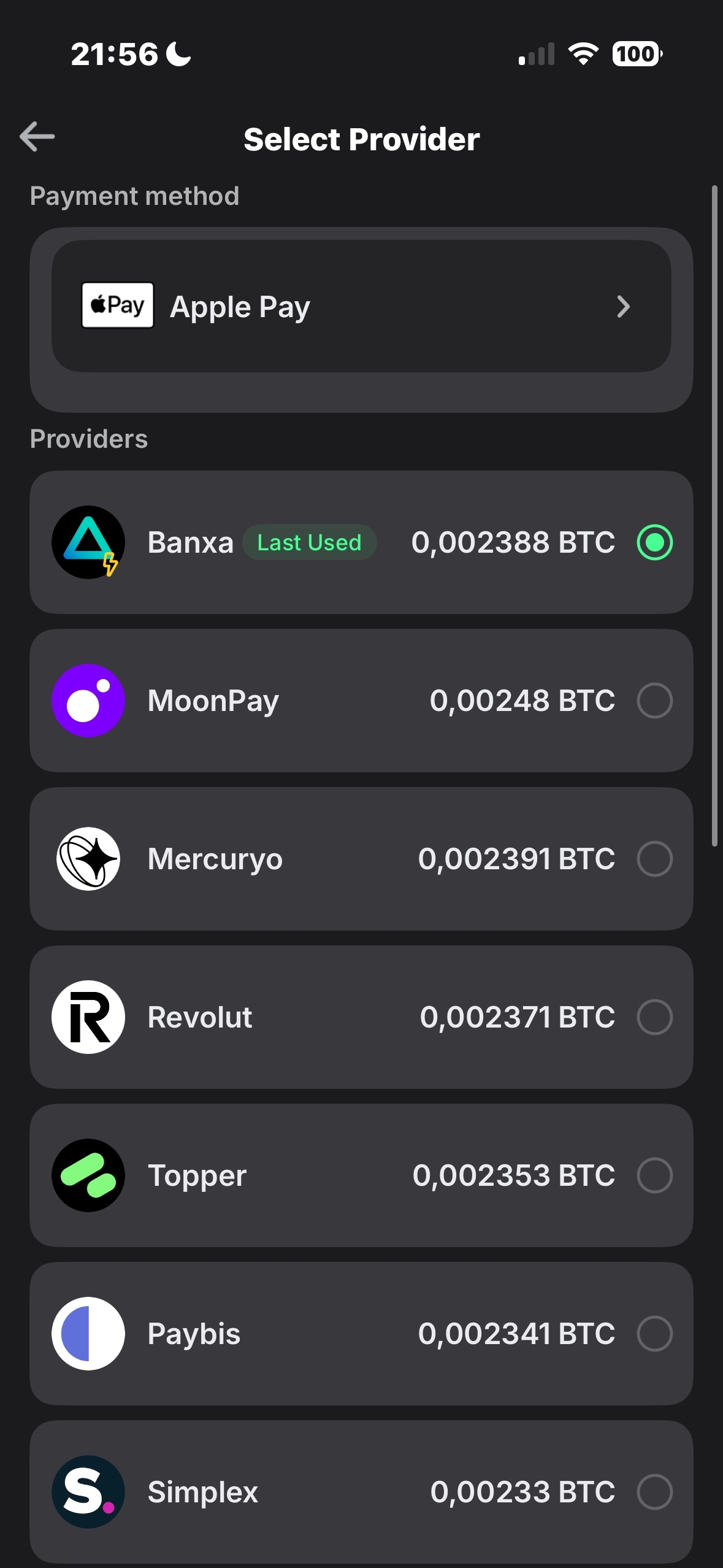Select the Revolut radio button
Screen dimensions: 723x1568
pyautogui.click(x=654, y=1017)
